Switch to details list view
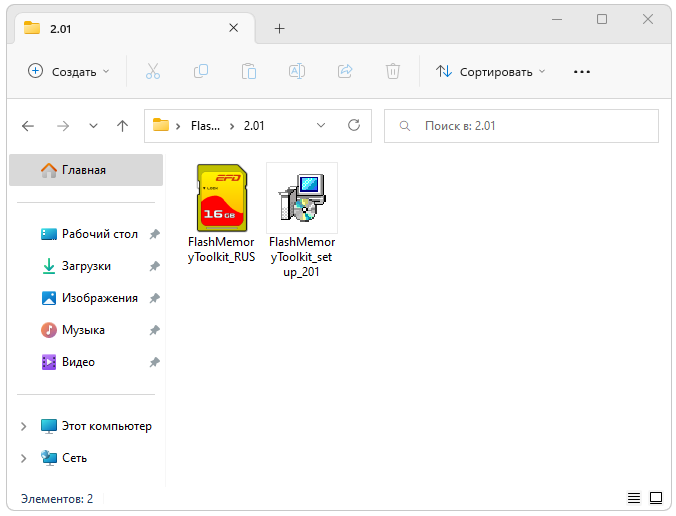This screenshot has height=516, width=676. (x=633, y=498)
